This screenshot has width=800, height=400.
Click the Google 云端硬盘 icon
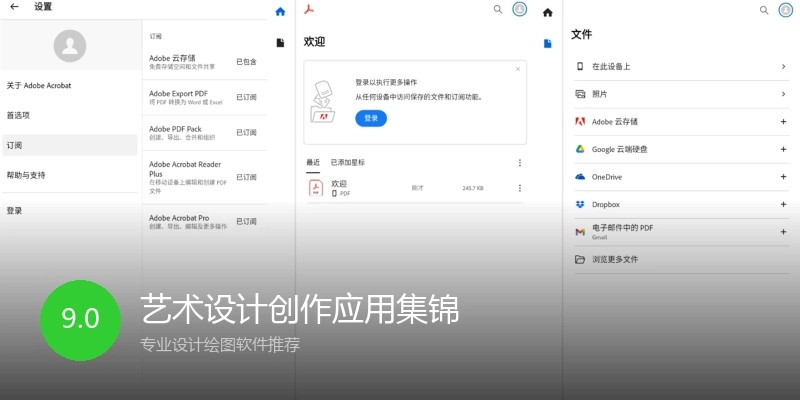click(580, 149)
